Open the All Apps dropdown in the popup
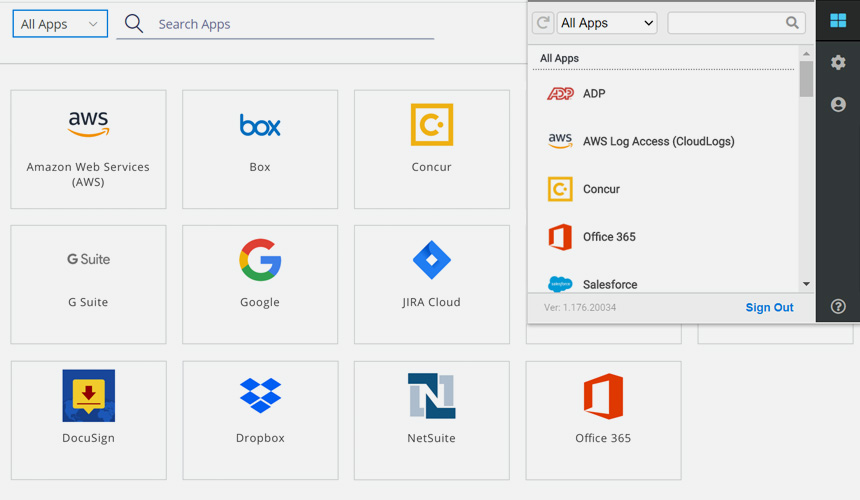Viewport: 860px width, 500px height. pyautogui.click(x=607, y=23)
